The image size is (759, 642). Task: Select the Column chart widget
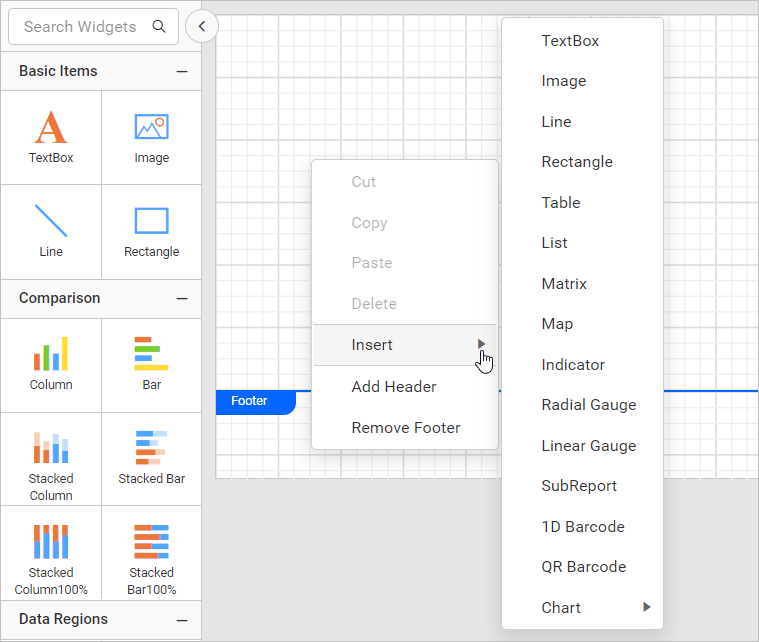[50, 354]
